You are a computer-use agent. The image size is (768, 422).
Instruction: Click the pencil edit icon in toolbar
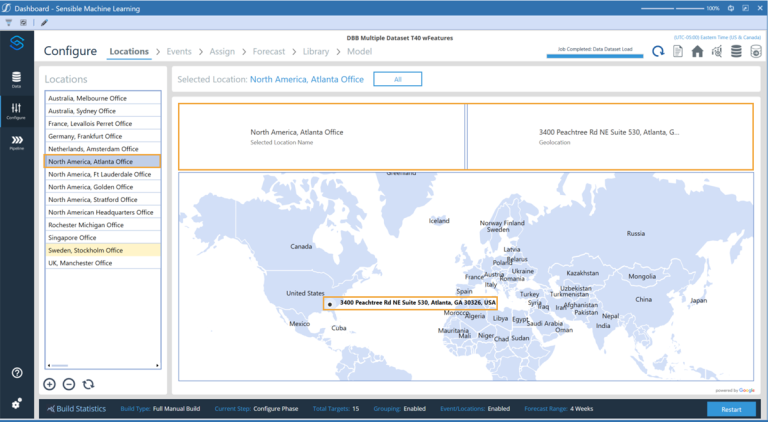[44, 23]
